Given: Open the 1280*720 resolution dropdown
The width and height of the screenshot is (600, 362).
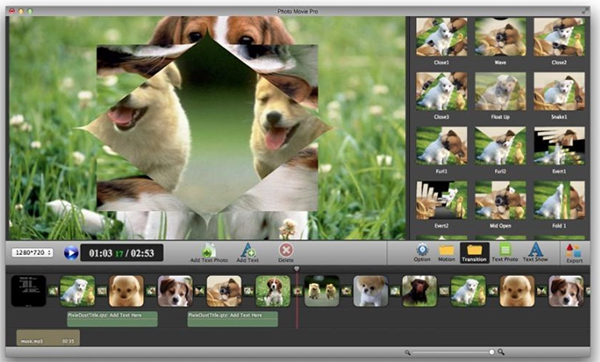Looking at the screenshot, I should (32, 253).
